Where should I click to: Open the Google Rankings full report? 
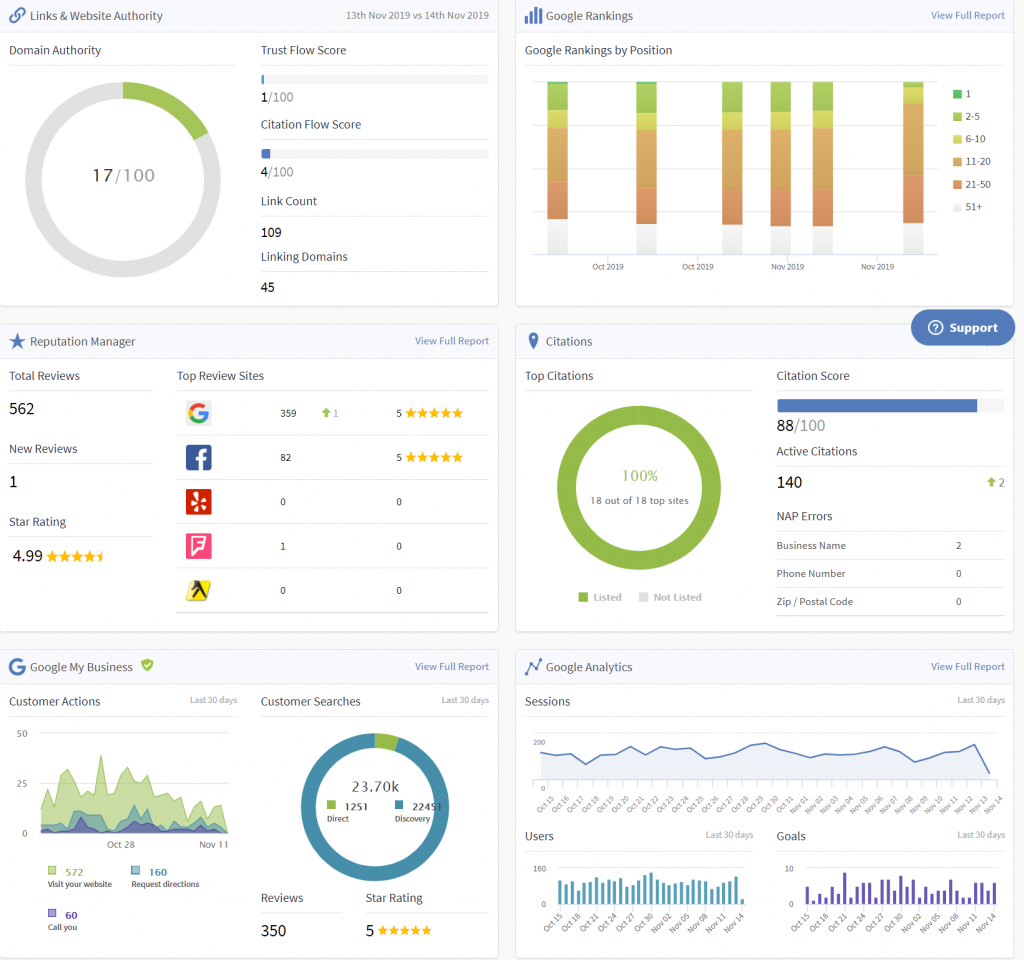(x=967, y=15)
